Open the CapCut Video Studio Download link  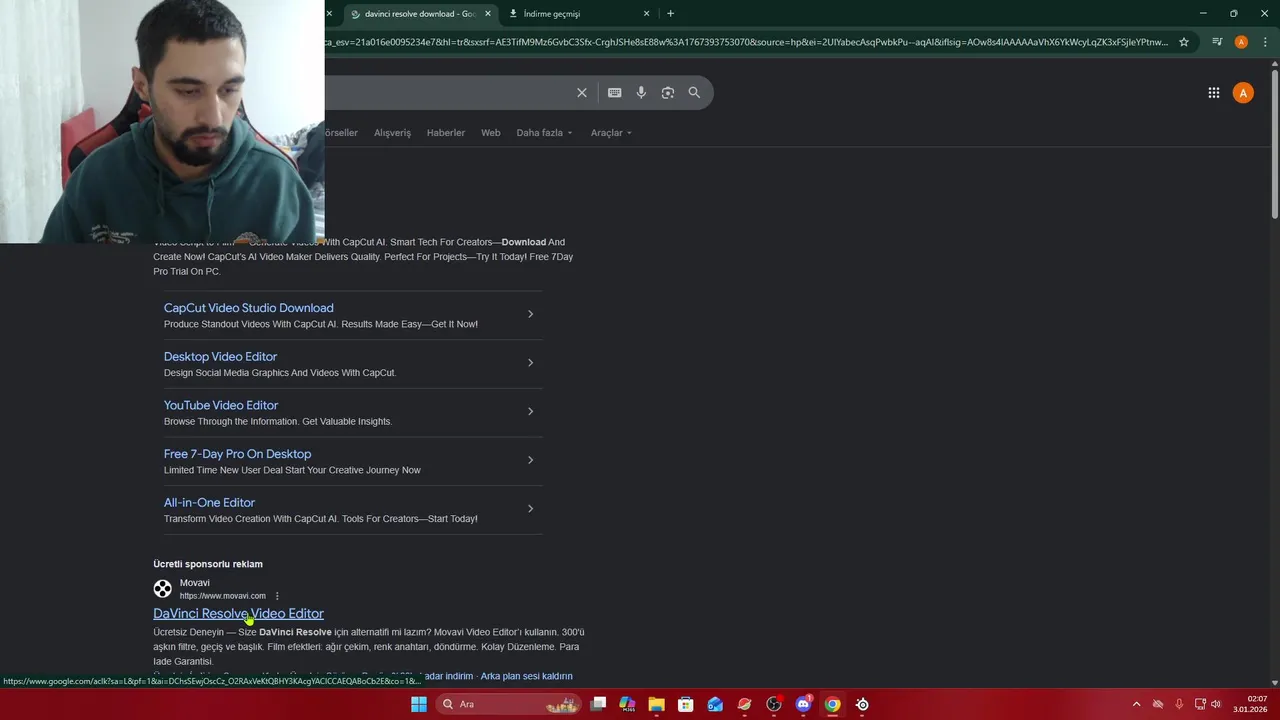[249, 308]
